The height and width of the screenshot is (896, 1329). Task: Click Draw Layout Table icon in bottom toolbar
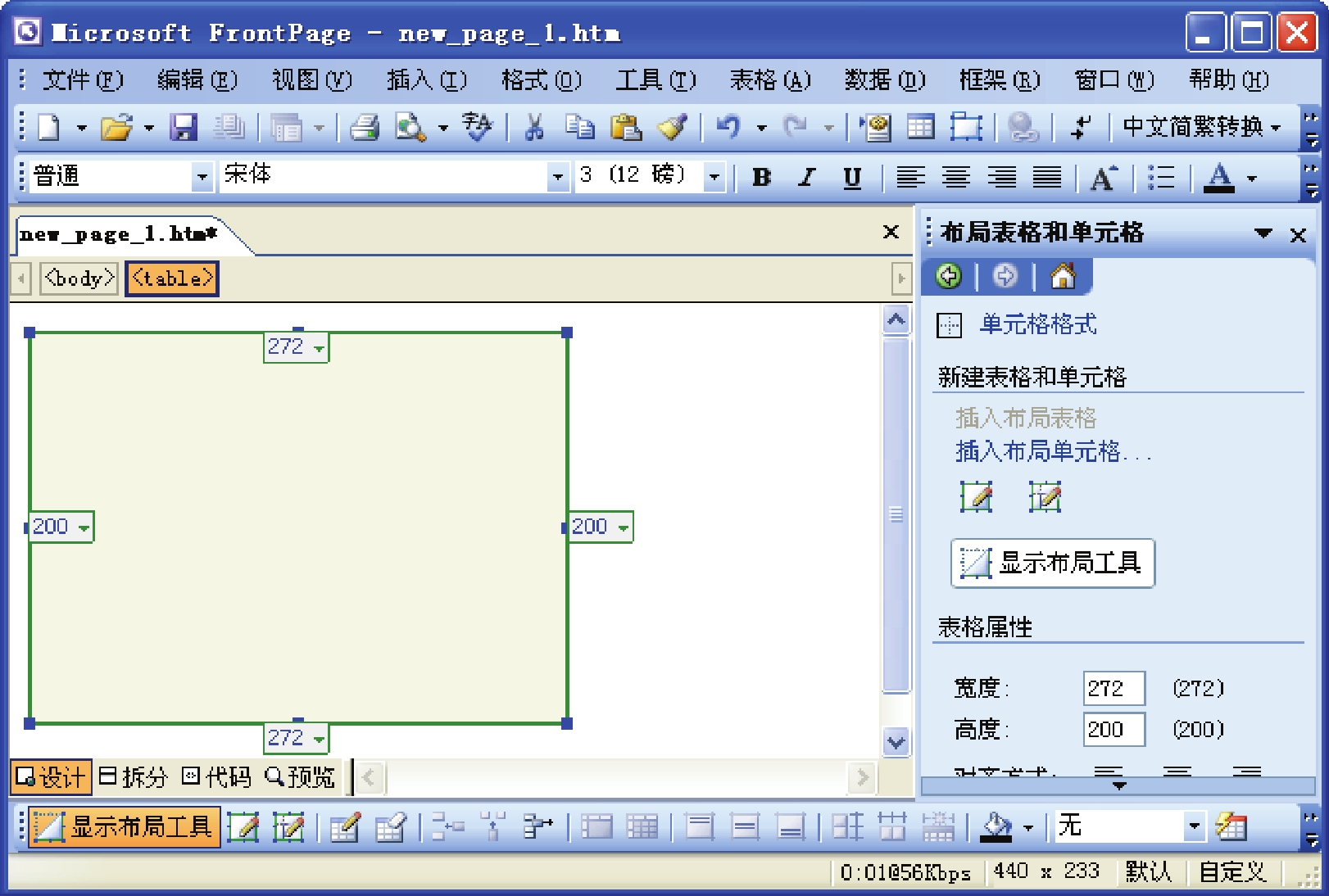tap(243, 828)
